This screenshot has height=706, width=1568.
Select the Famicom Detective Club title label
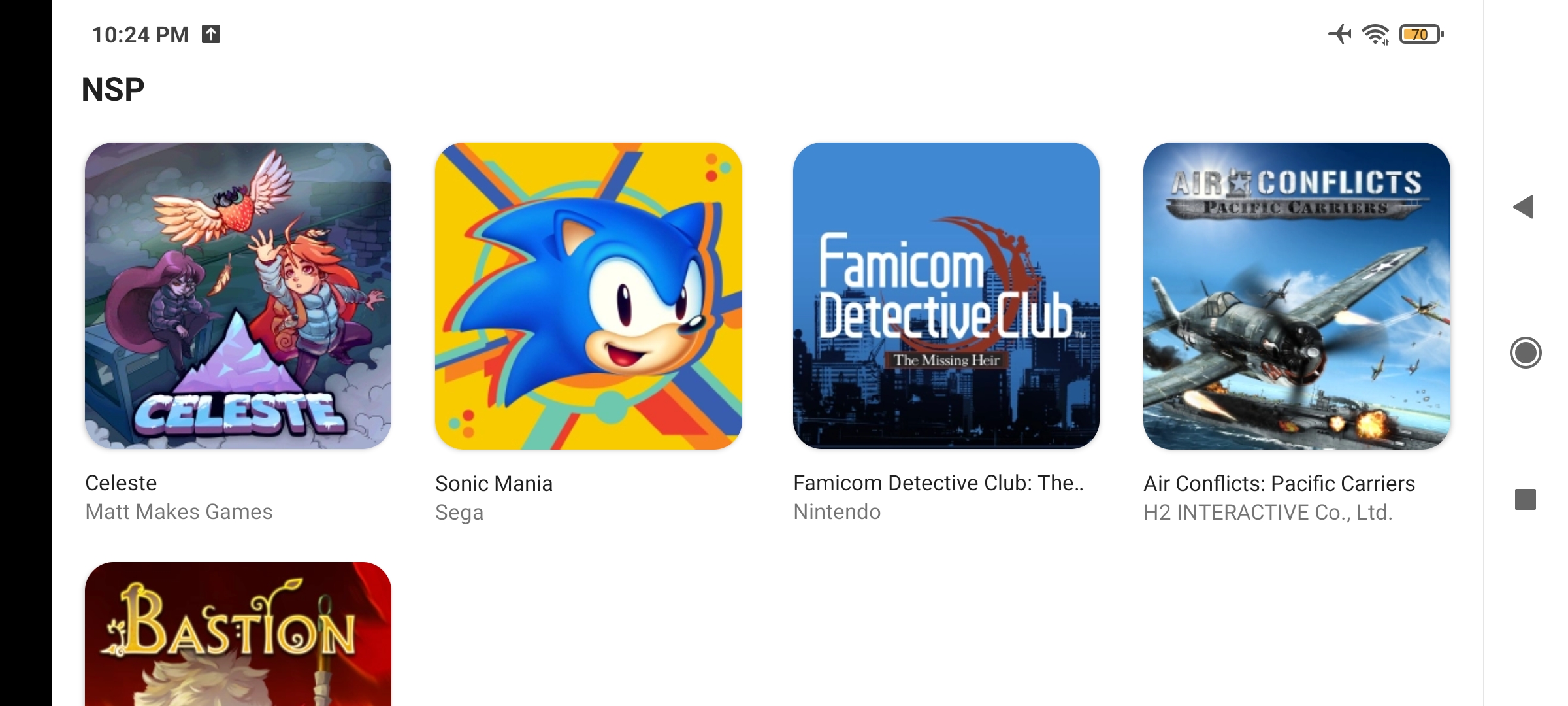pyautogui.click(x=938, y=483)
